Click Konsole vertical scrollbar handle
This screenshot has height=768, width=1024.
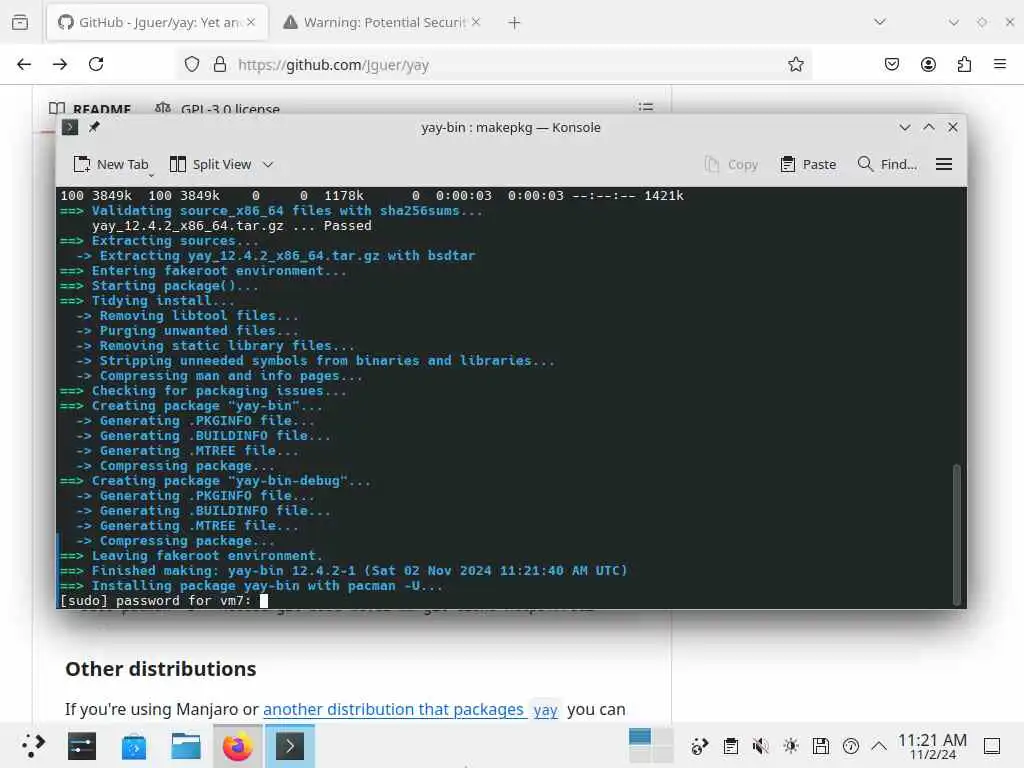(x=957, y=534)
